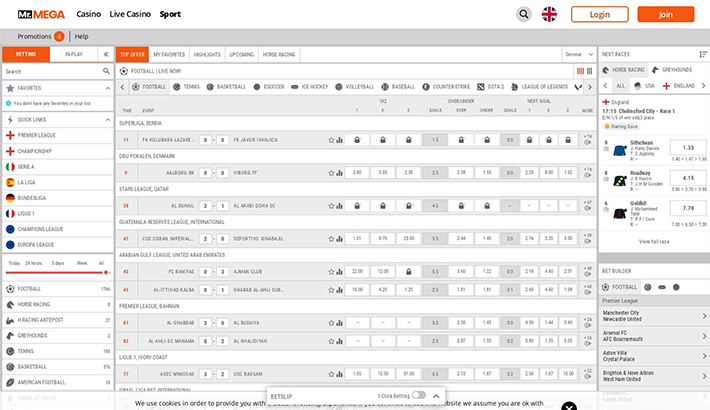Open the Upcoming tab

click(x=241, y=54)
